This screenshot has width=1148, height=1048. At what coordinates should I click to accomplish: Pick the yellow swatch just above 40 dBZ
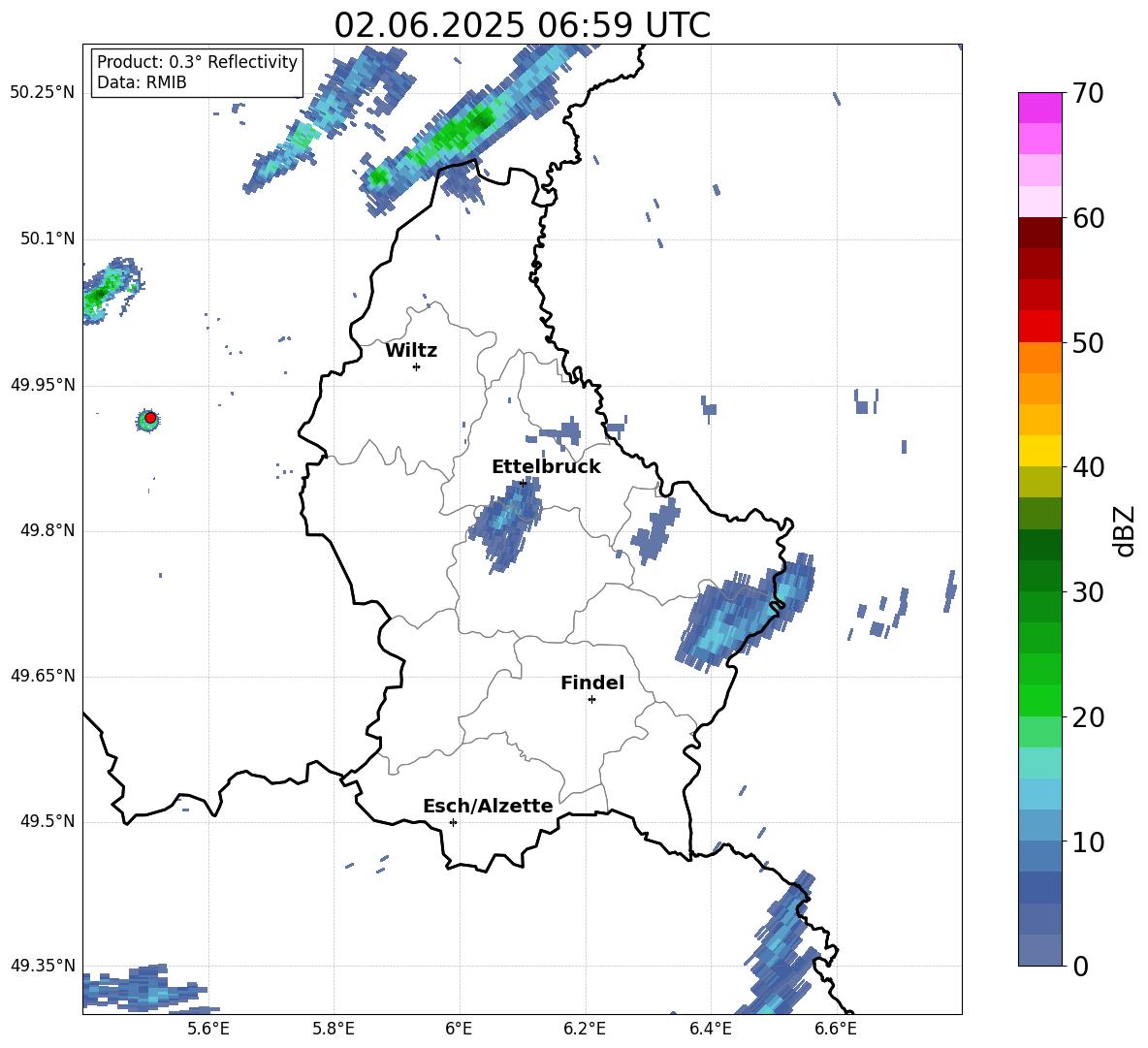[1040, 451]
